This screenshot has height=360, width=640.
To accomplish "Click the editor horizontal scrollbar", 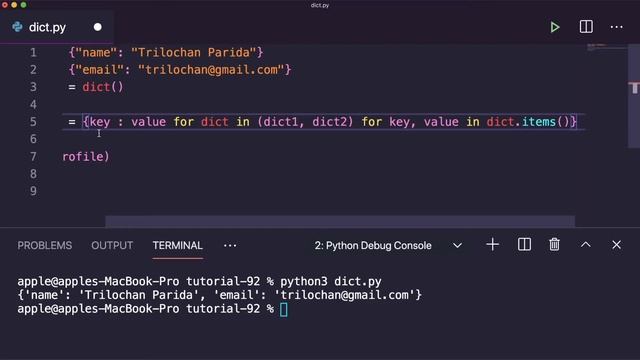I will 340,221.
